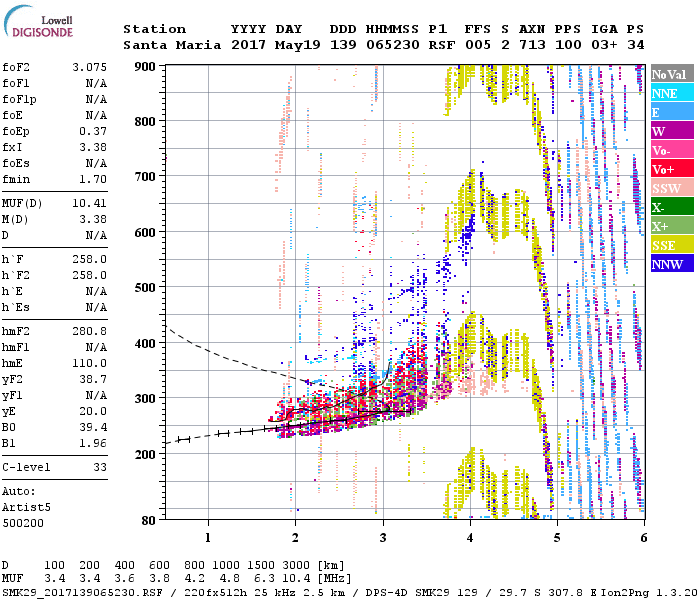Select the 700 km axis label
Screen dimensions: 700x600
(x=145, y=177)
